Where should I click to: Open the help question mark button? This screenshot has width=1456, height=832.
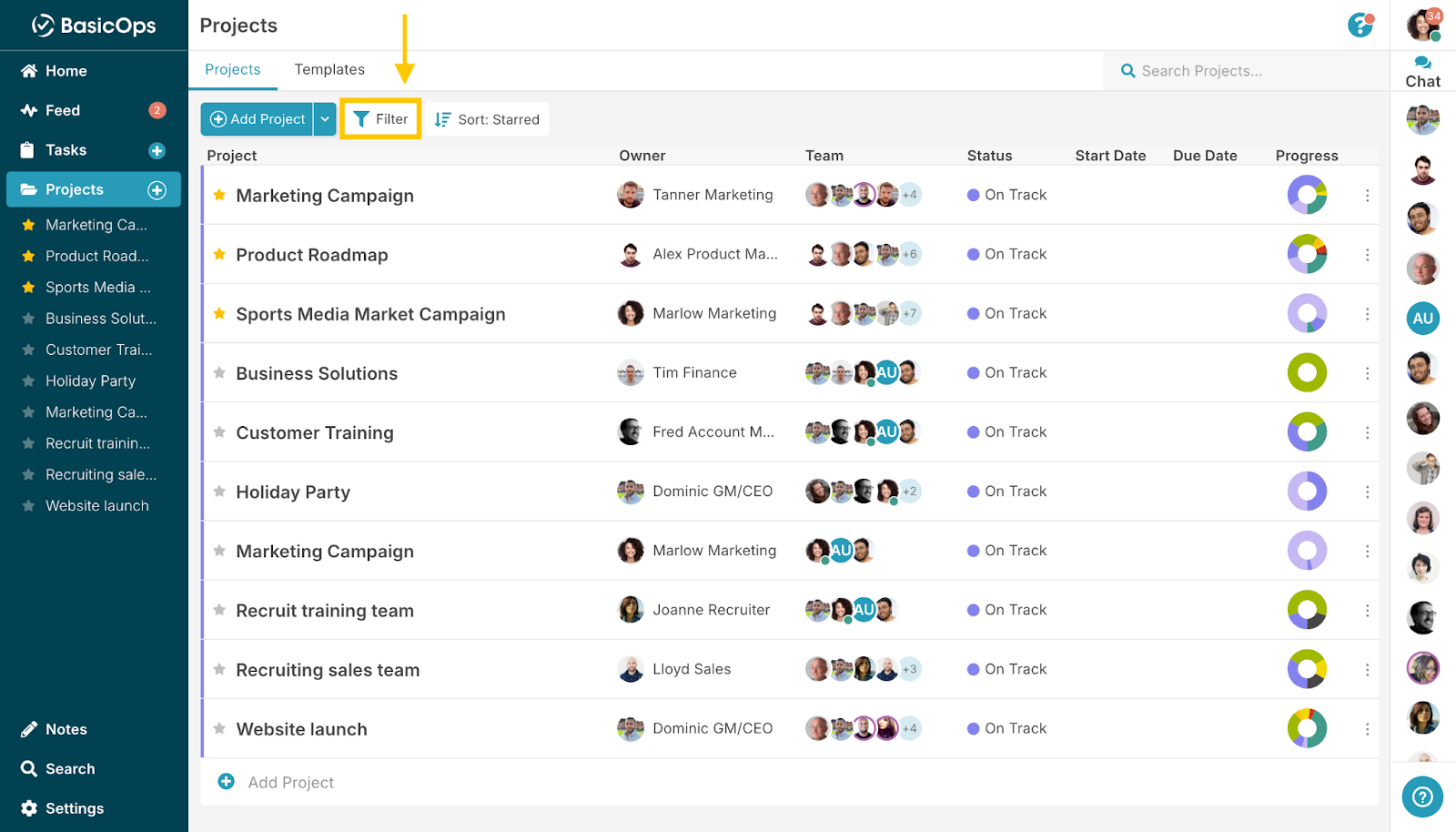coord(1422,796)
